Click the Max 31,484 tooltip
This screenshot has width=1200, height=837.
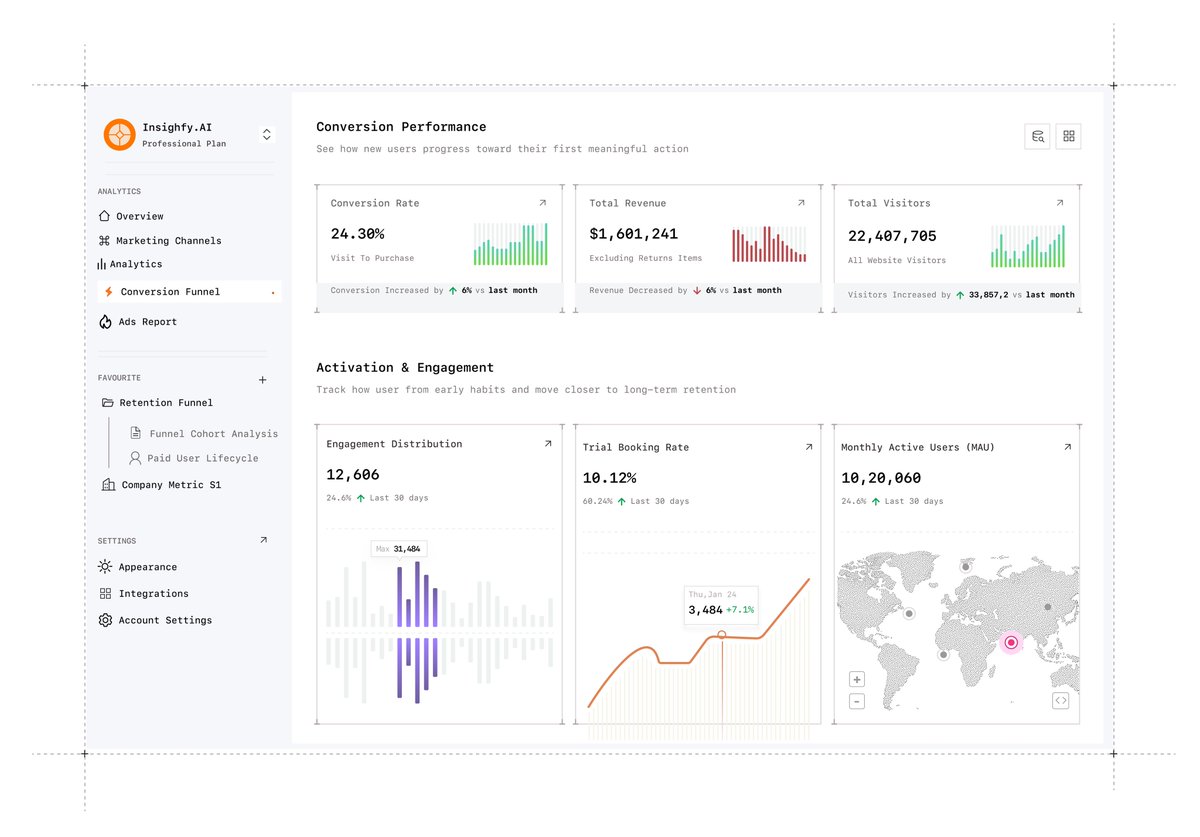(398, 548)
